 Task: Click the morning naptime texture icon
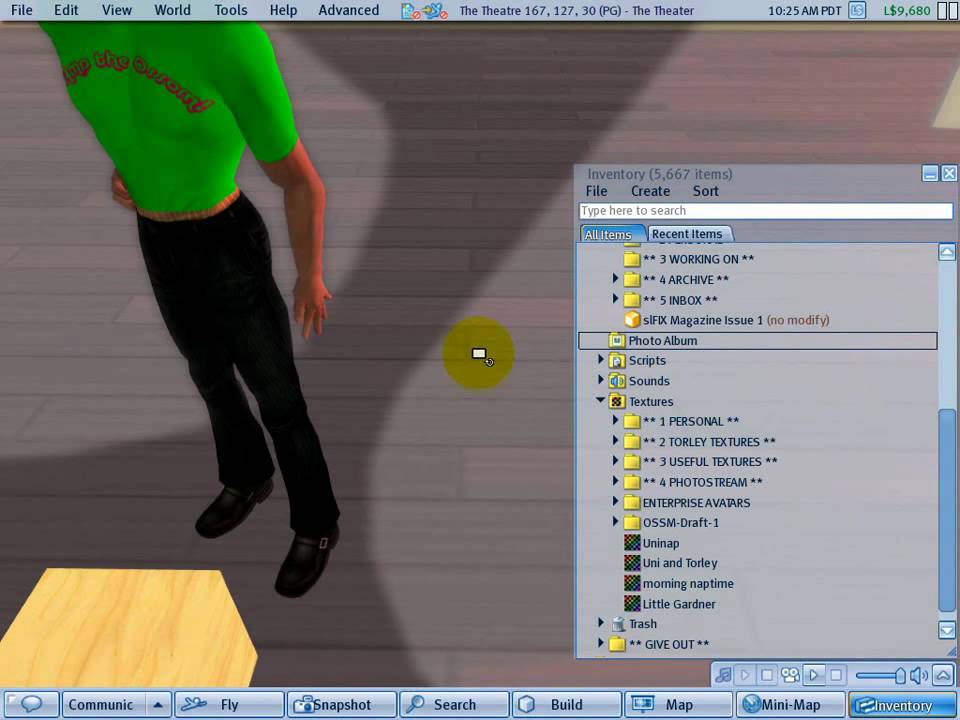pos(632,583)
